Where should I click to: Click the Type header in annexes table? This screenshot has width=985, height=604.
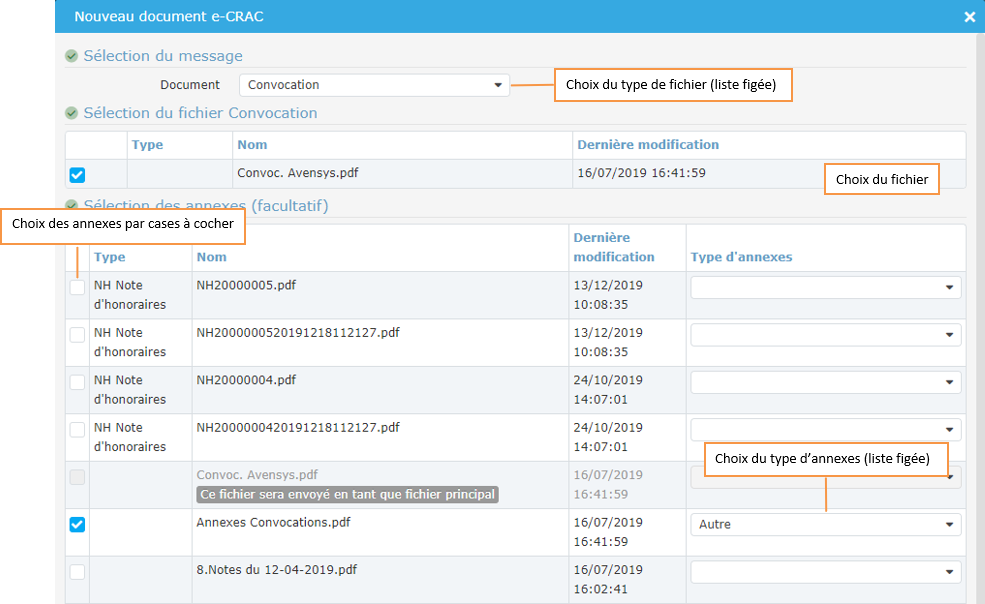tap(110, 257)
